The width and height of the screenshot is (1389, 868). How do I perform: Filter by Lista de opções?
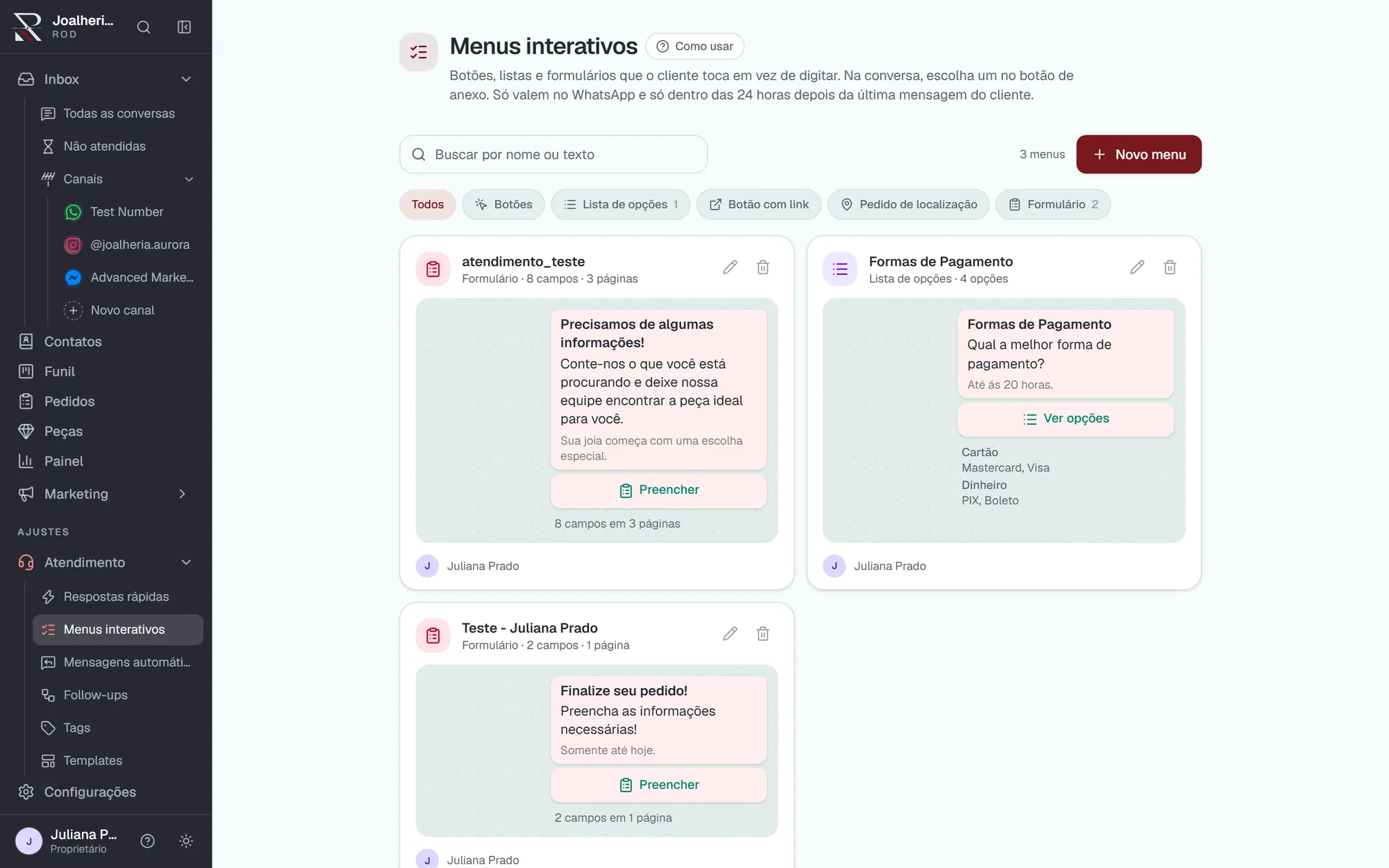620,204
